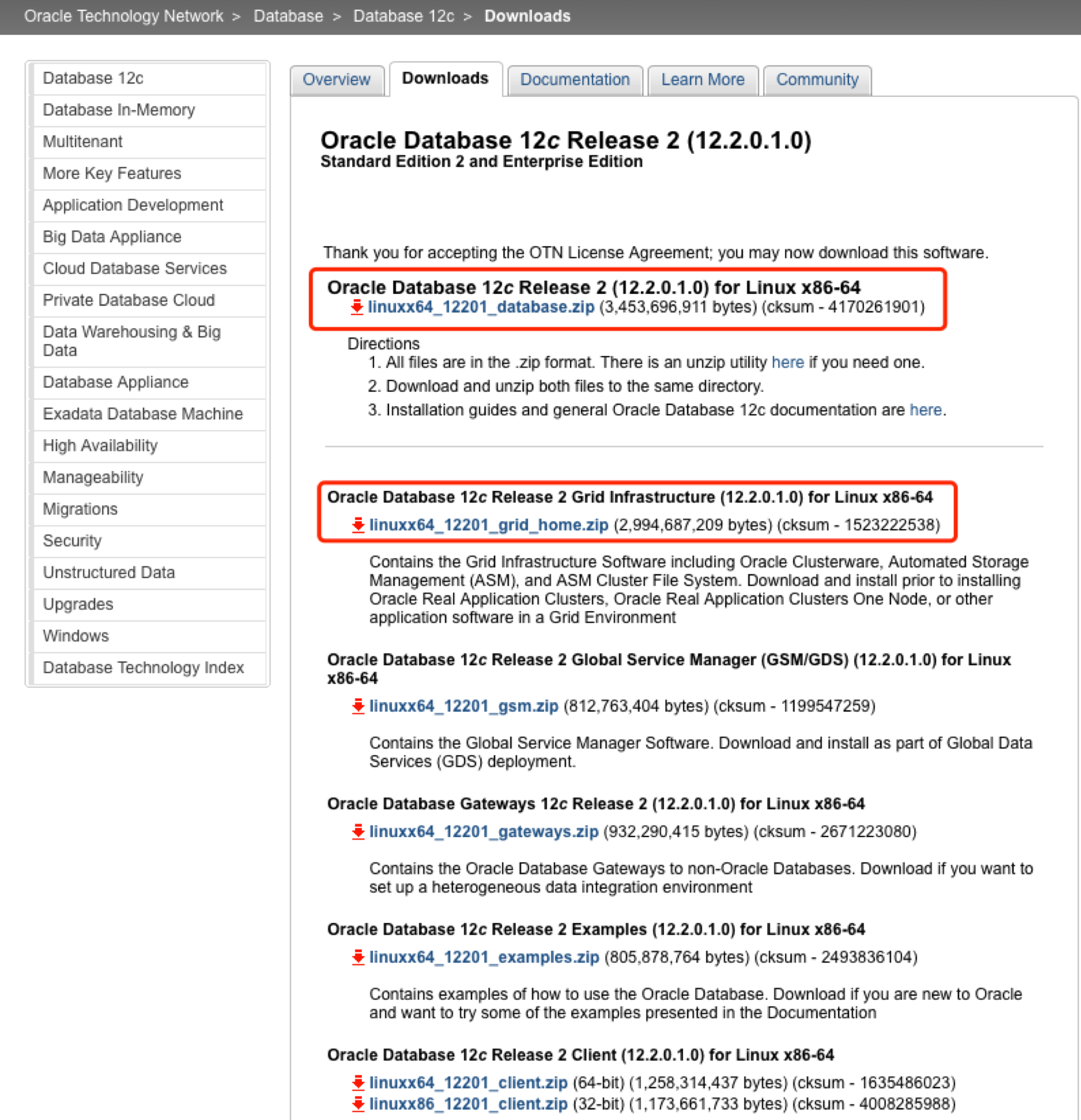Navigate to Database 12c breadcrumb link
Image resolution: width=1081 pixels, height=1120 pixels.
(x=404, y=16)
